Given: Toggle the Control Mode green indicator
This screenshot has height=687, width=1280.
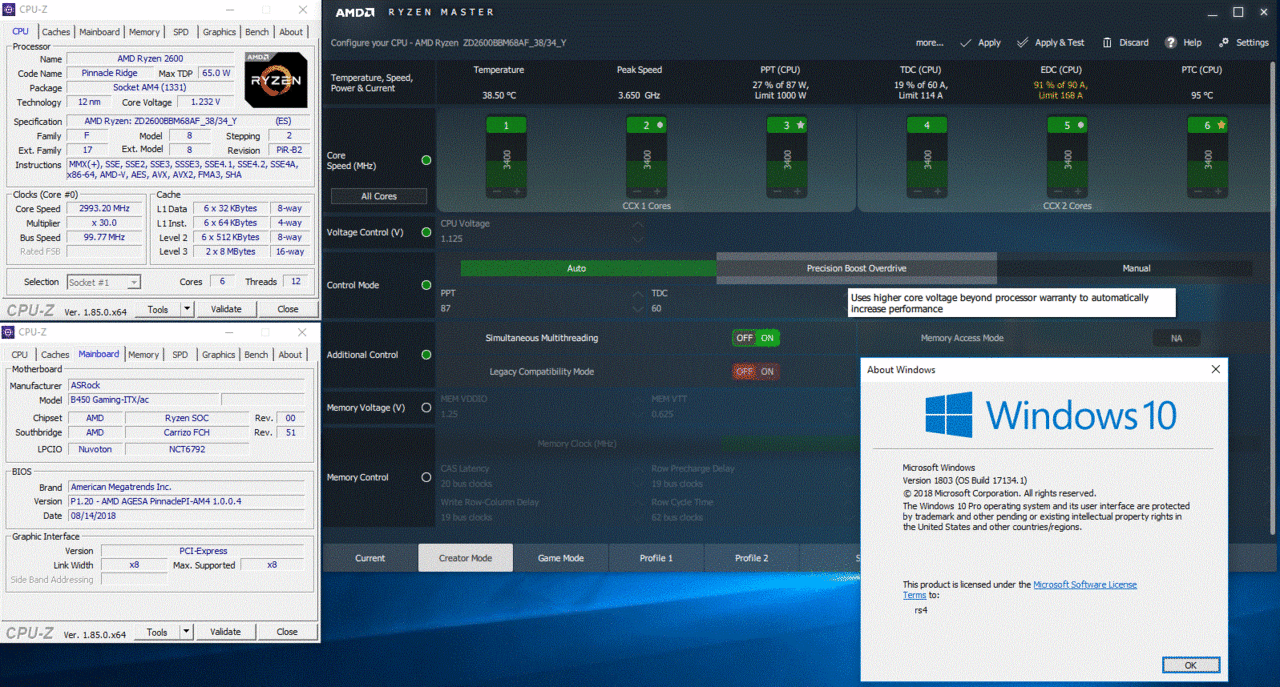Looking at the screenshot, I should [427, 285].
